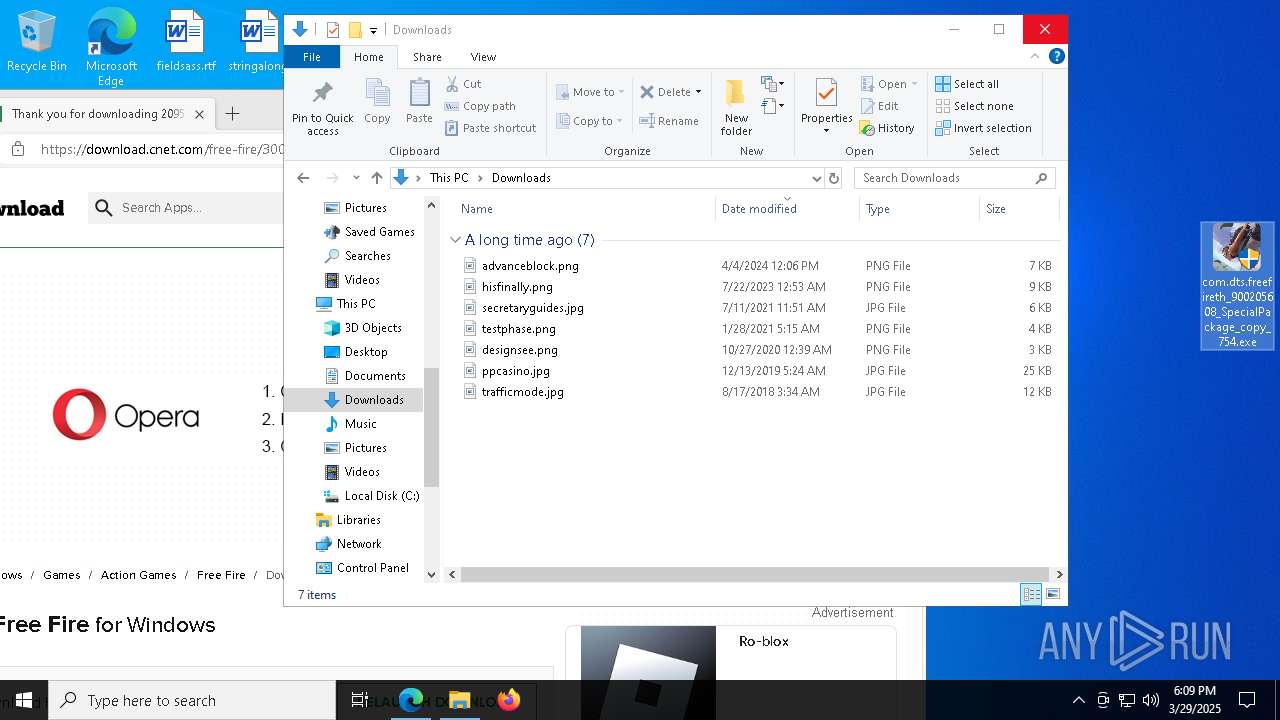
Task: Open a new browser tab
Action: tap(232, 114)
